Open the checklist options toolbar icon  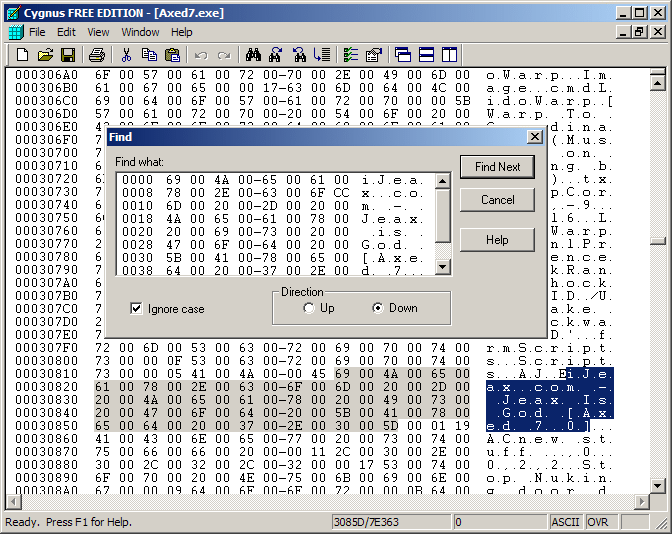(351, 55)
